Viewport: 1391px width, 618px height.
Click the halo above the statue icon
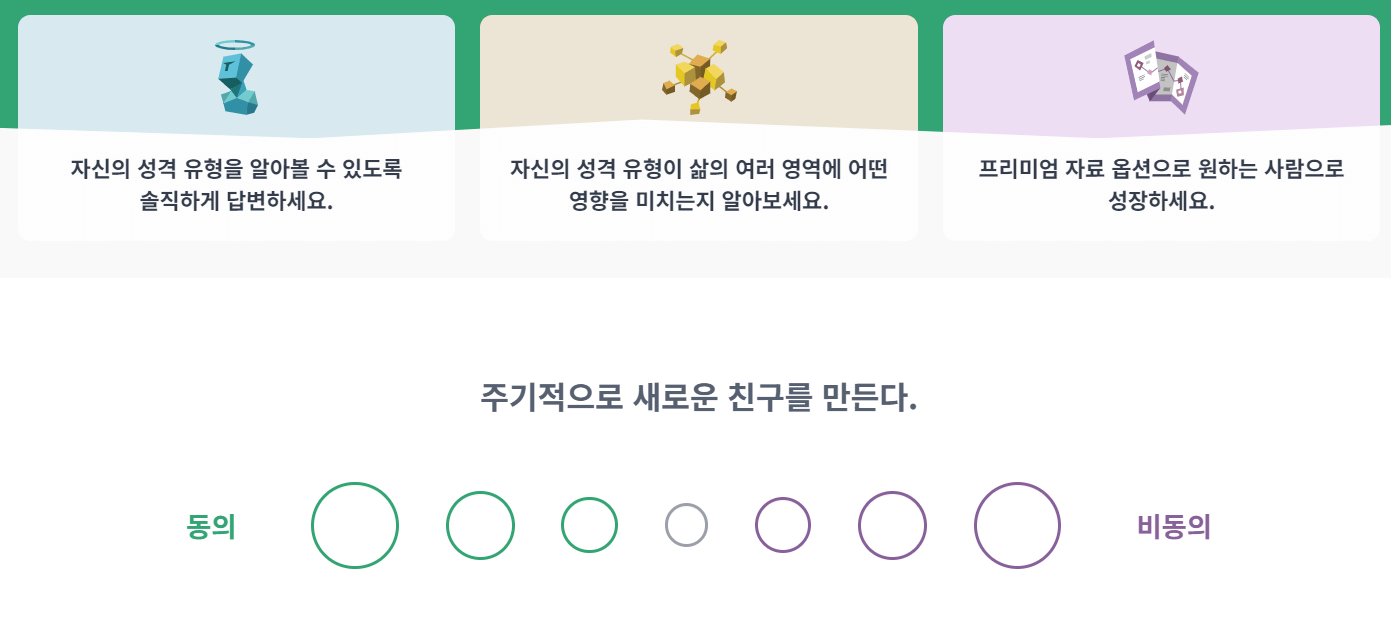[235, 43]
